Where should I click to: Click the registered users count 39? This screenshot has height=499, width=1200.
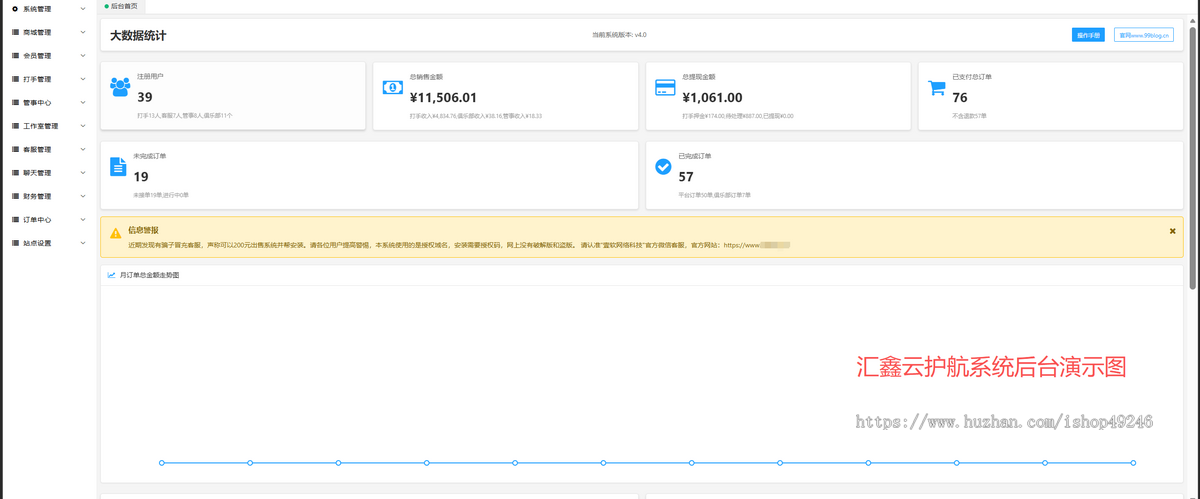pyautogui.click(x=145, y=98)
